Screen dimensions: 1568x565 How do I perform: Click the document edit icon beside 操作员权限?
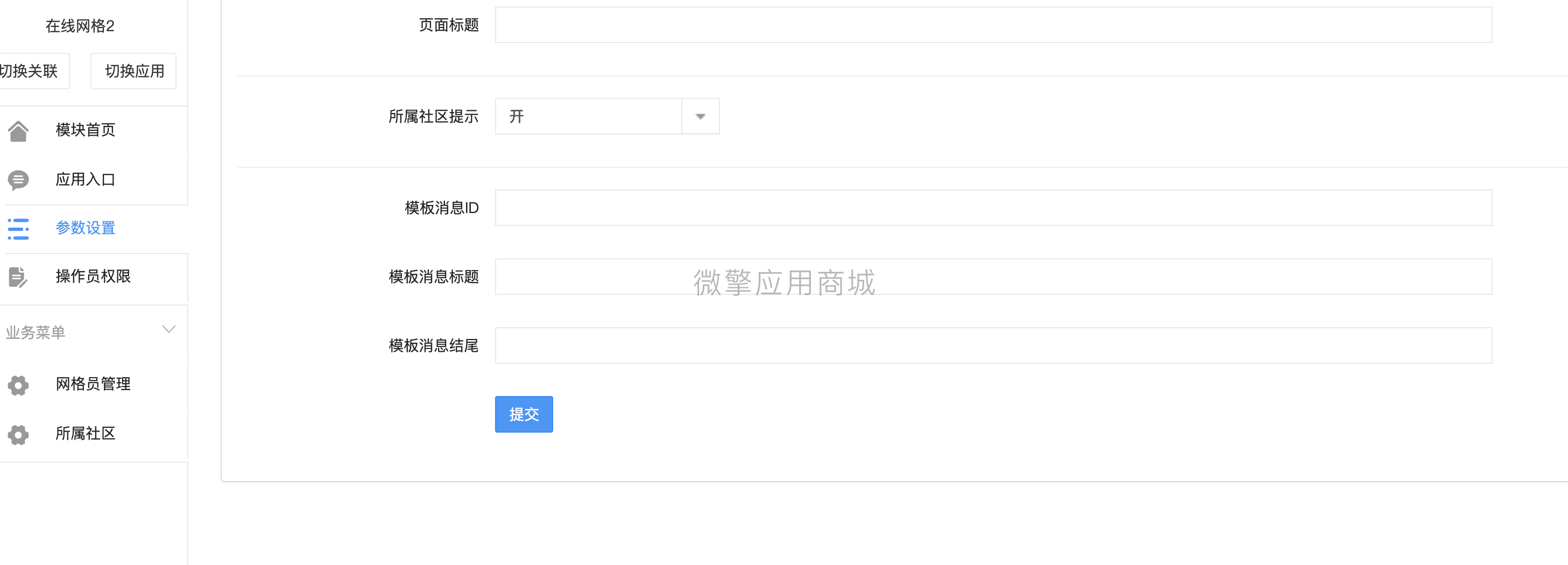pyautogui.click(x=18, y=277)
